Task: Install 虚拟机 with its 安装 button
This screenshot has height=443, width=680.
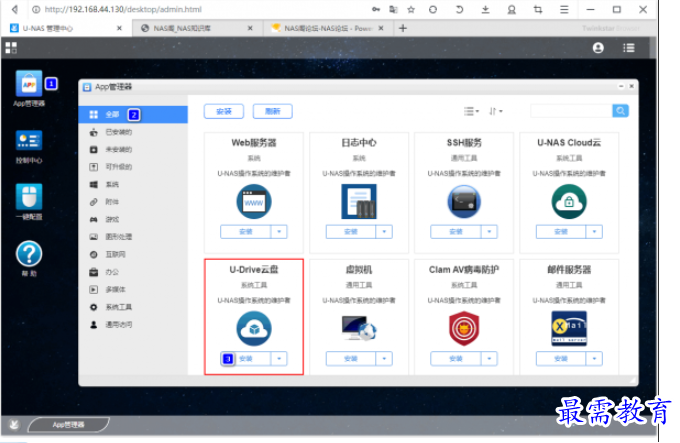Action: [351, 358]
